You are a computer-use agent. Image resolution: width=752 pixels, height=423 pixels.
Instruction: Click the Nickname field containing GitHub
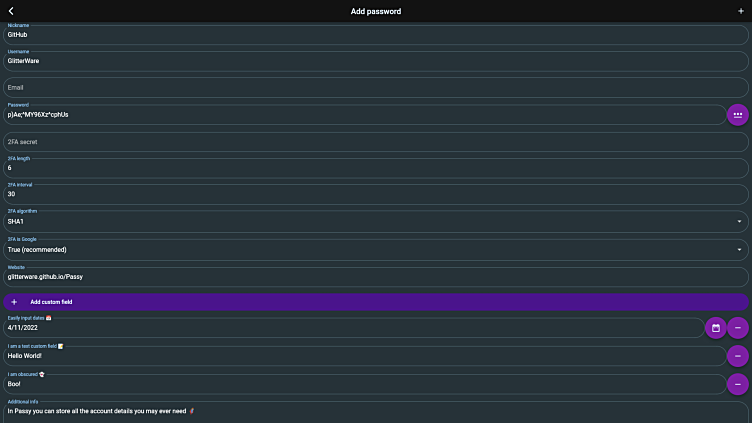[x=375, y=34]
